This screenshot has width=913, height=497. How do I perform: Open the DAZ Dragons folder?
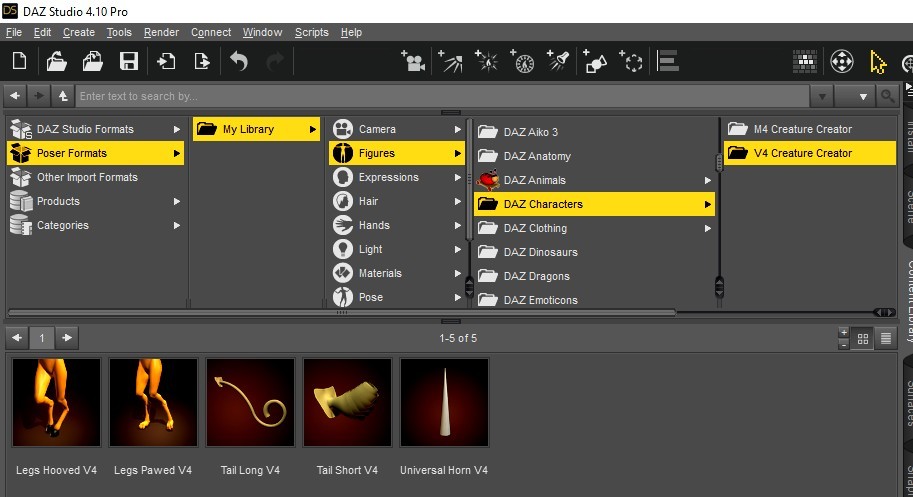(594, 276)
